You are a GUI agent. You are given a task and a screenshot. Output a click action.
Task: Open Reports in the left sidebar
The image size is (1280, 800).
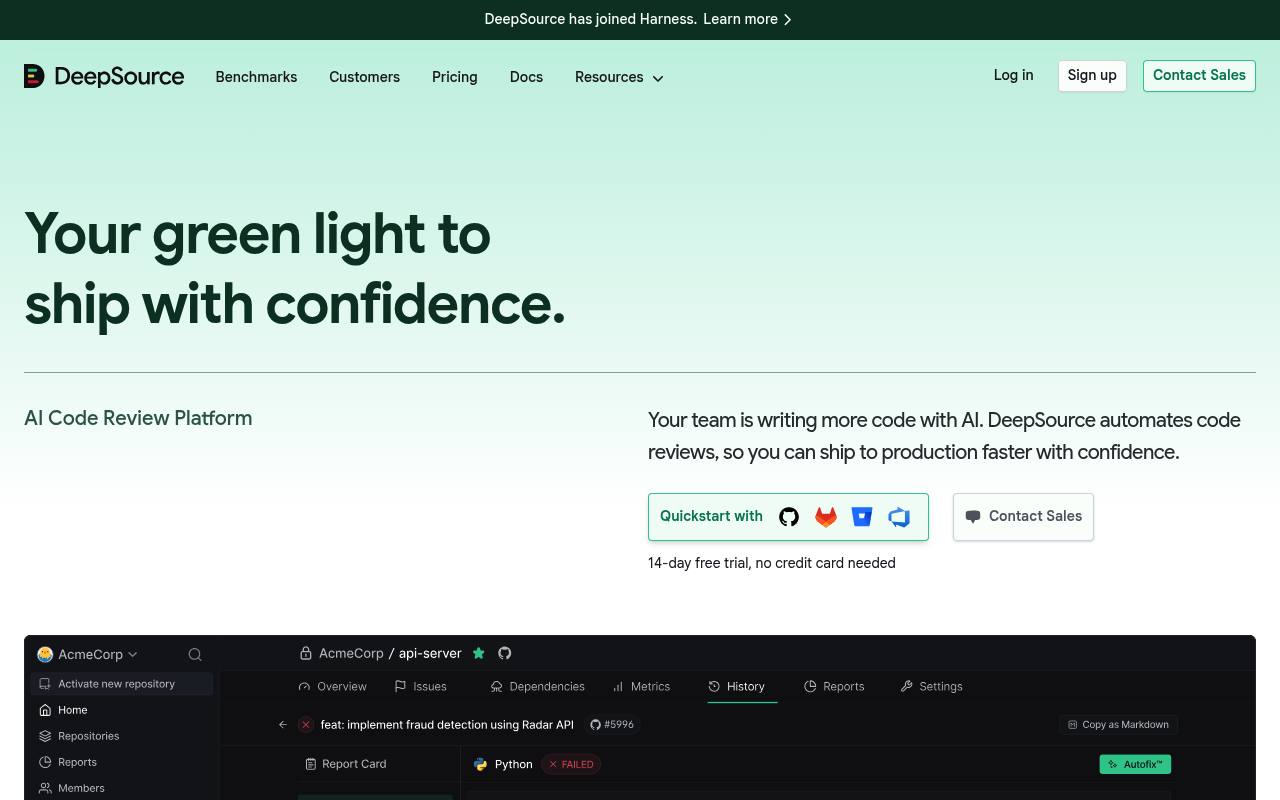coord(77,762)
